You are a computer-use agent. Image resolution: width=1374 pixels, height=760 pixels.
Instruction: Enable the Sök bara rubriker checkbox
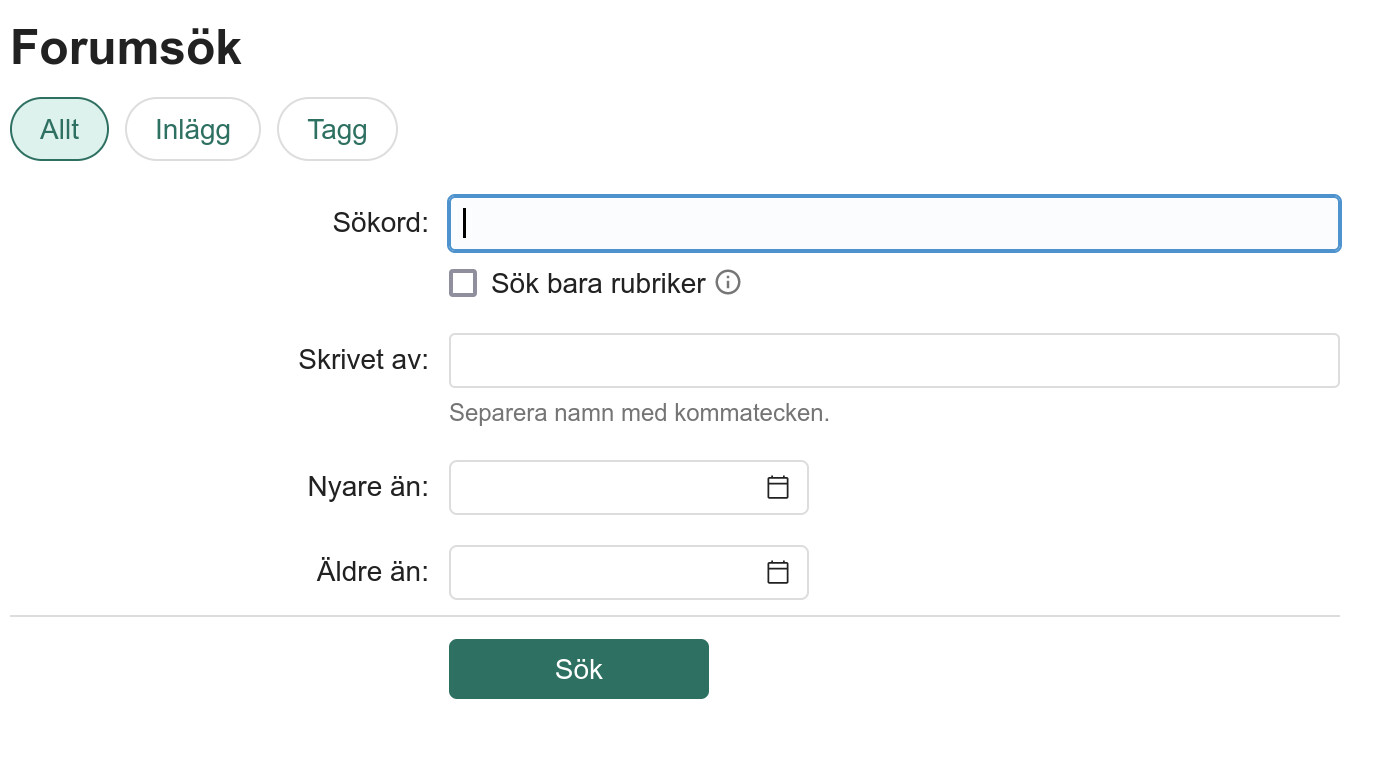[x=463, y=283]
